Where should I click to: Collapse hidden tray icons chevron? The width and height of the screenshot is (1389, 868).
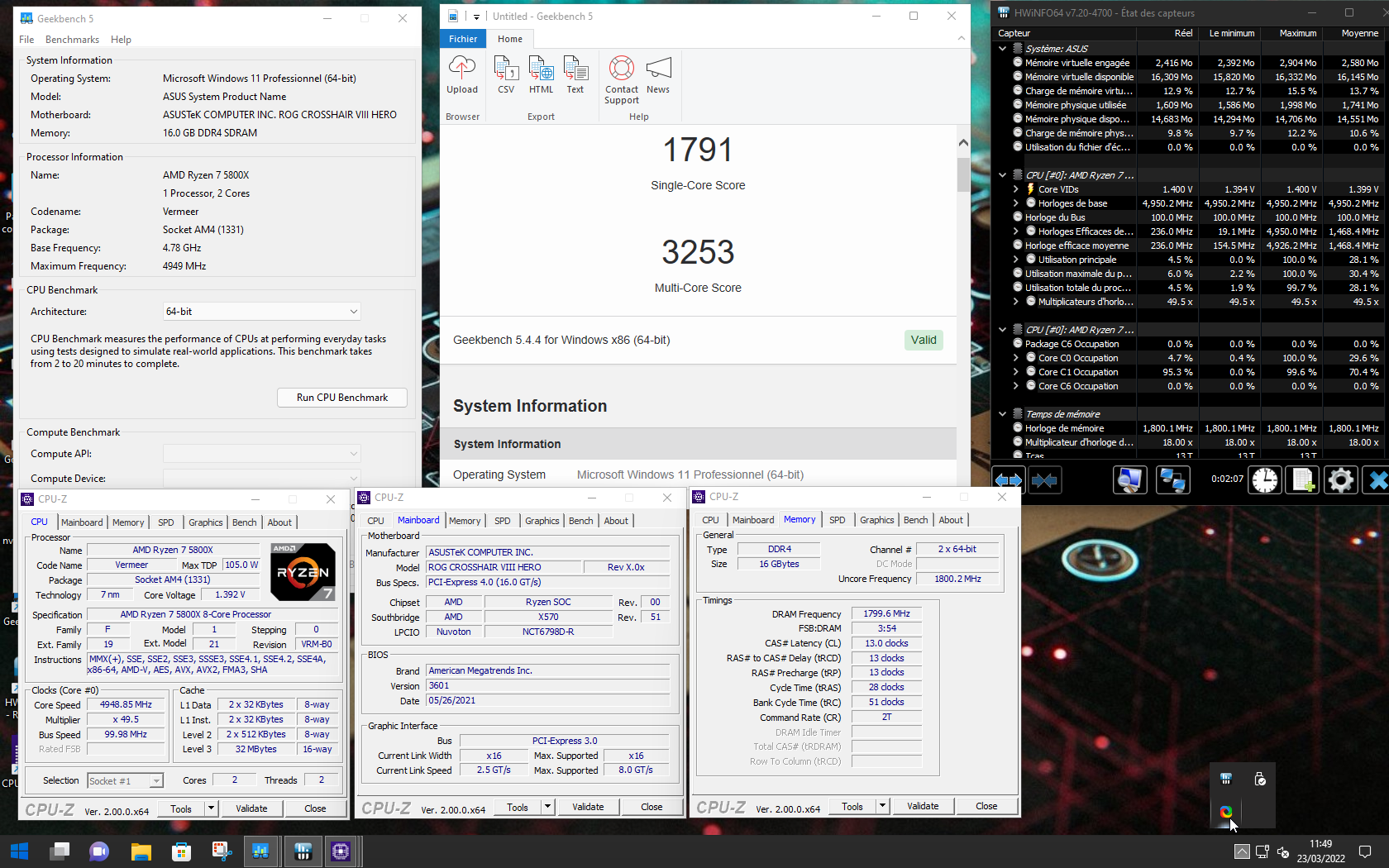pyautogui.click(x=1242, y=851)
